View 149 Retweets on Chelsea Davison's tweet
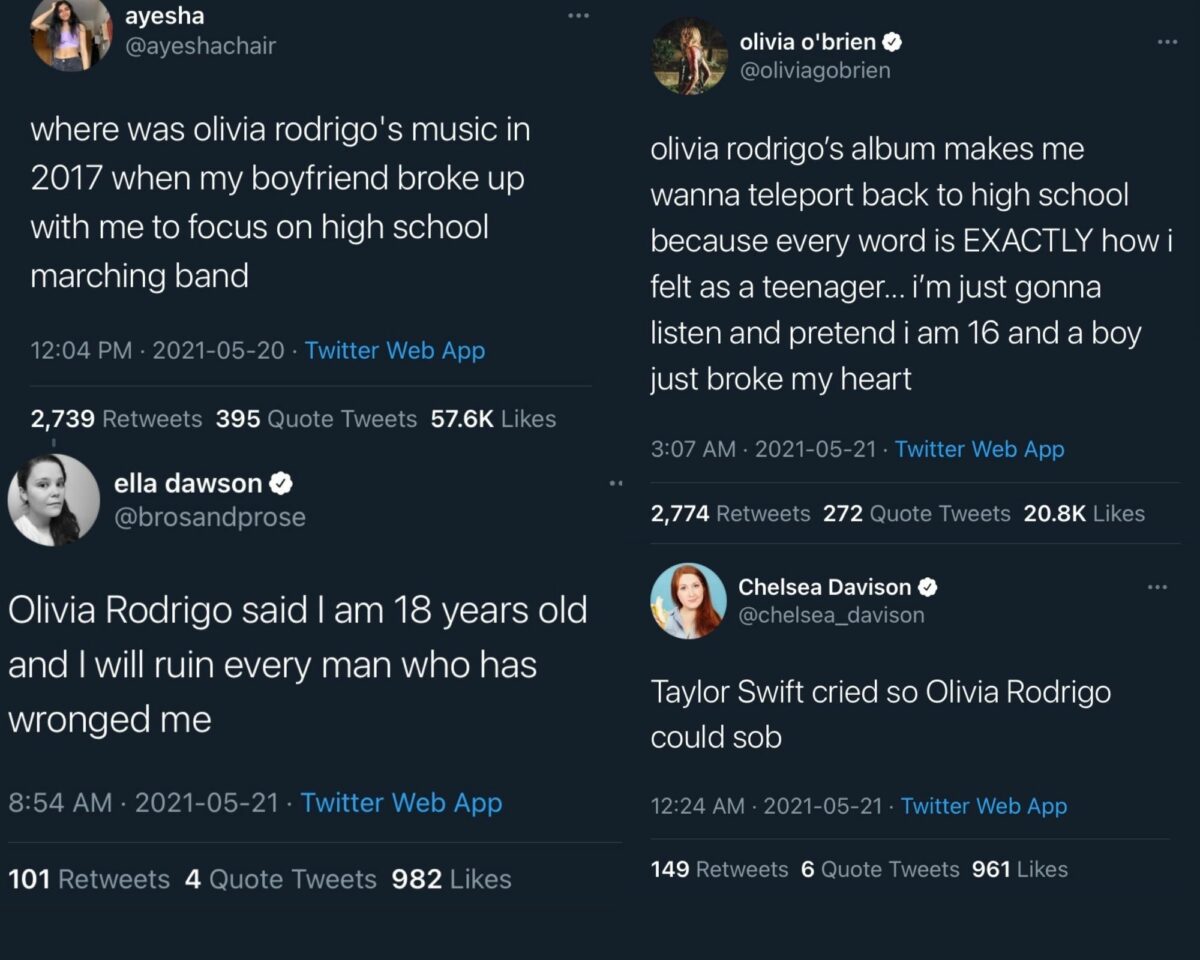This screenshot has width=1200, height=960. pyautogui.click(x=718, y=869)
